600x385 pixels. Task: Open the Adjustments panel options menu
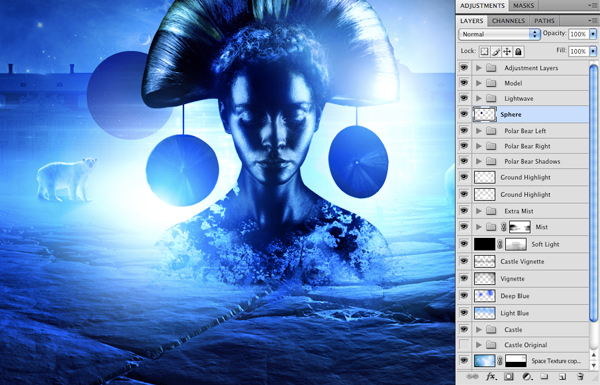click(592, 5)
